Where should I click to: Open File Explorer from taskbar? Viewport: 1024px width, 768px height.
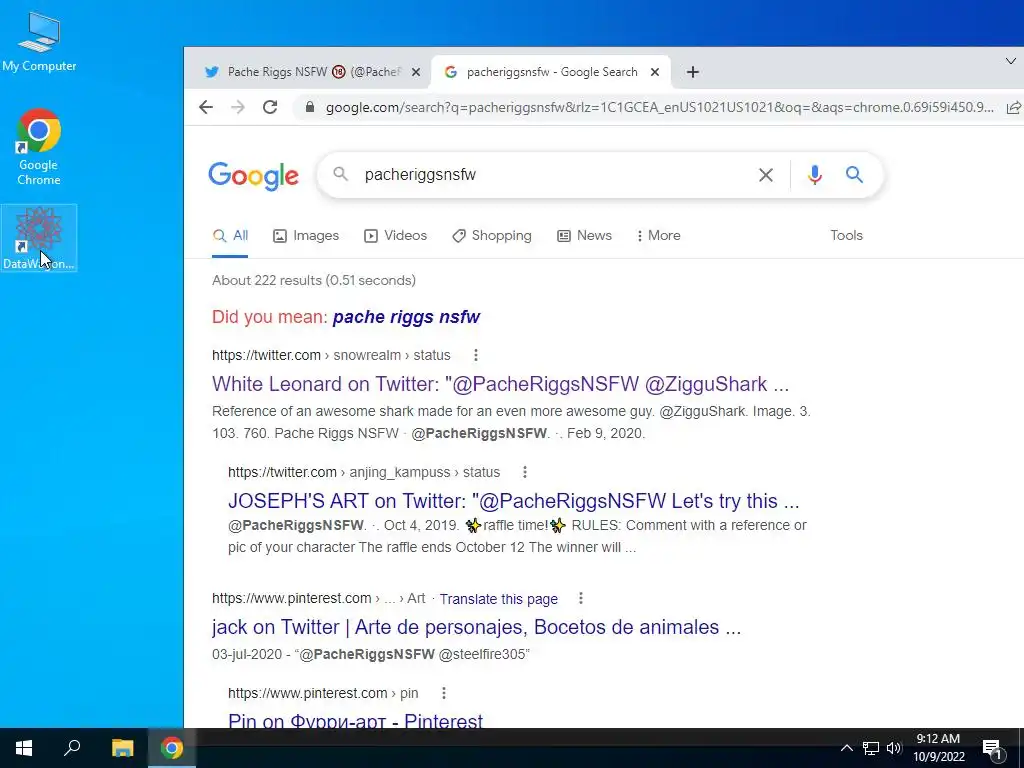point(122,748)
